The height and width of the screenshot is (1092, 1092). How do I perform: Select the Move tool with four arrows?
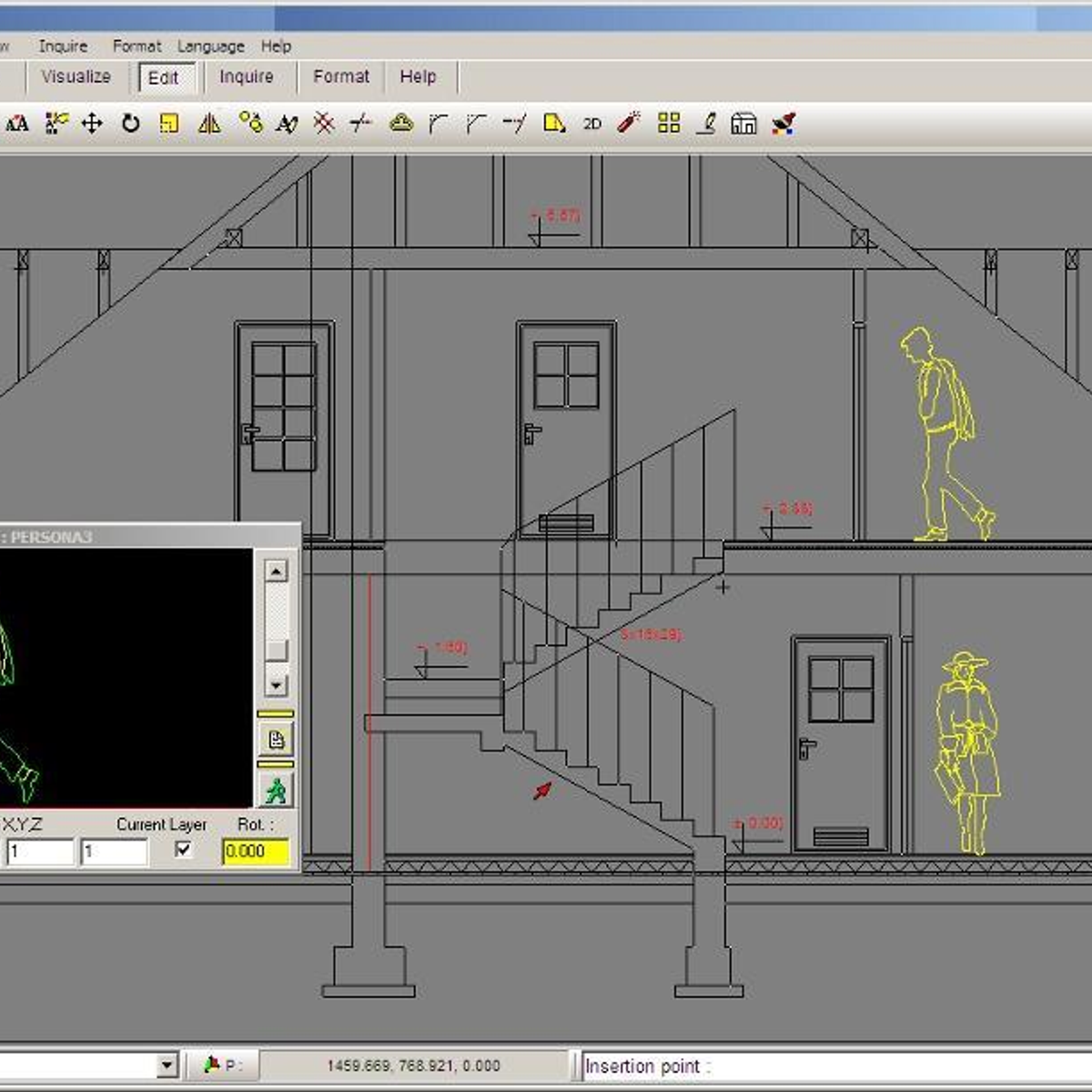92,123
